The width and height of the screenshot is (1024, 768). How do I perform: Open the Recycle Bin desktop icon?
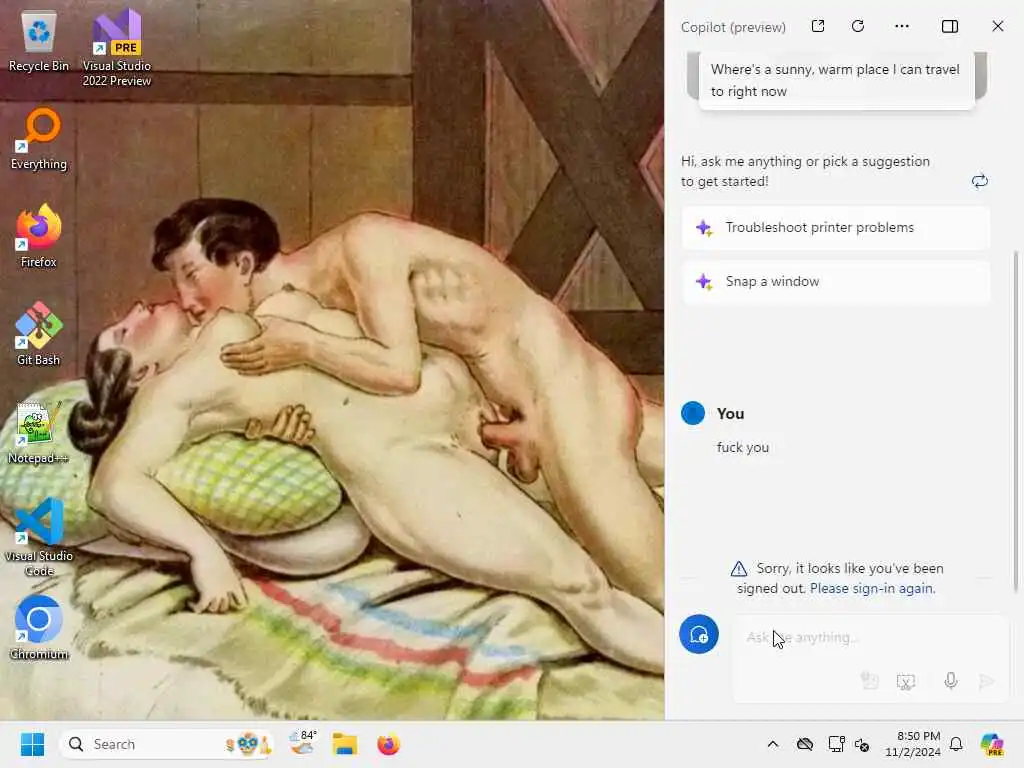[39, 42]
